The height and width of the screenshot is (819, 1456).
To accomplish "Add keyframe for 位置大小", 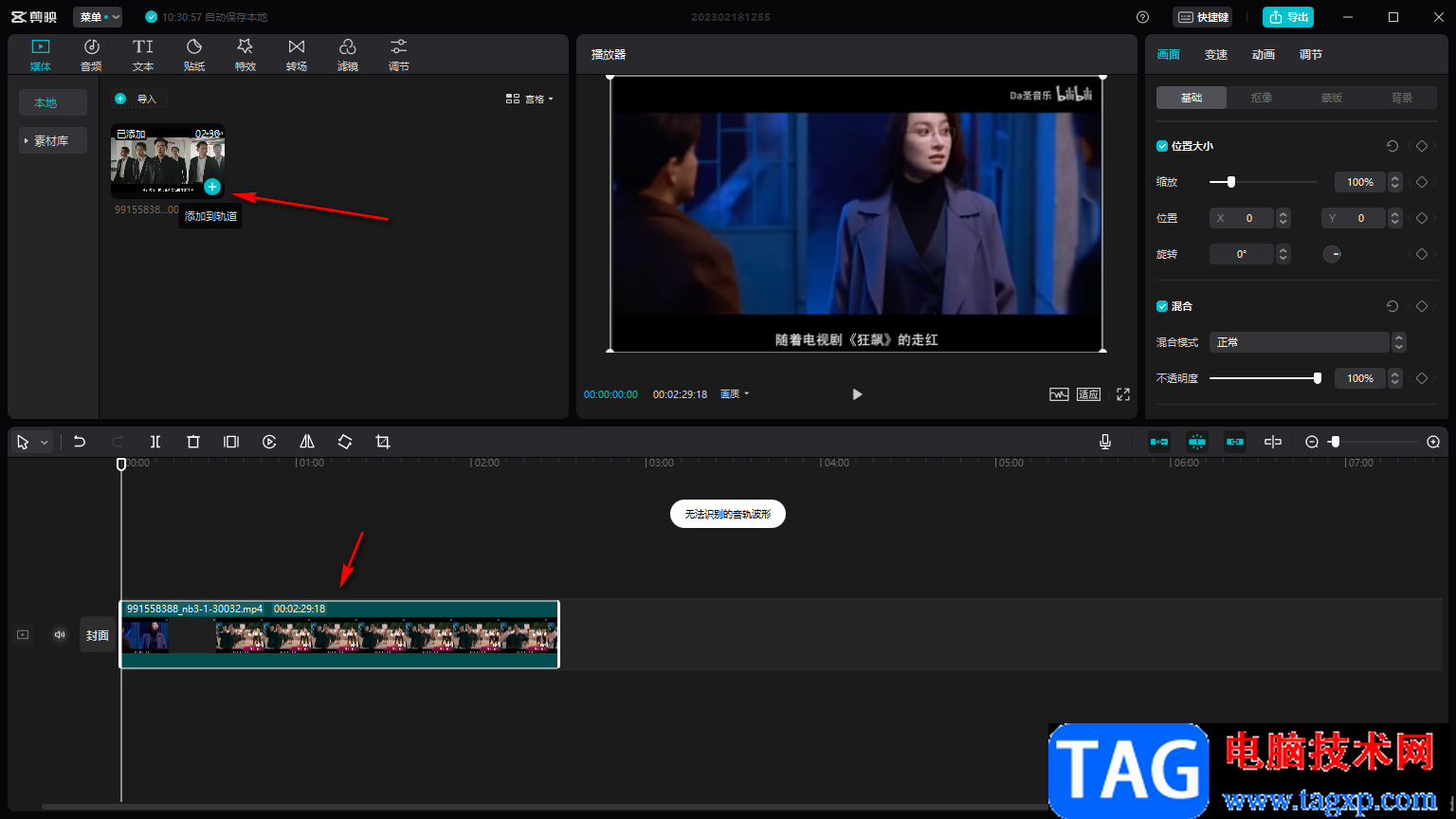I will (1422, 146).
